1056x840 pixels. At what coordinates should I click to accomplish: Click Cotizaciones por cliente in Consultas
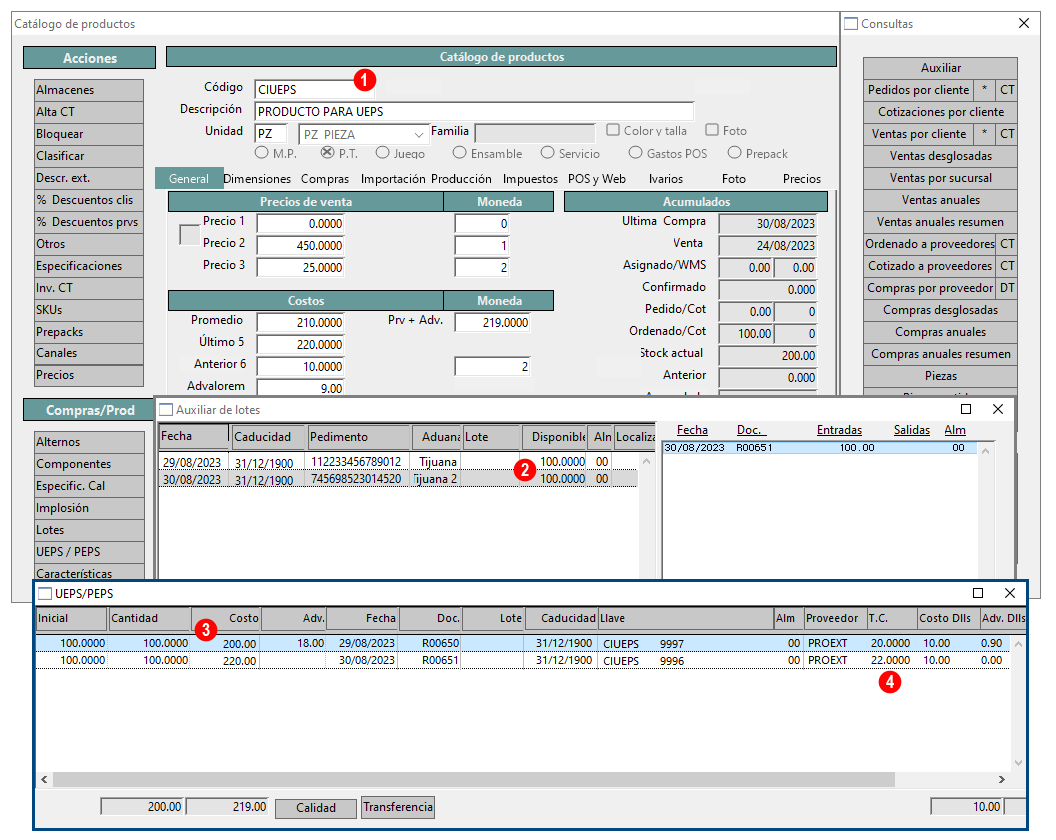pos(940,112)
